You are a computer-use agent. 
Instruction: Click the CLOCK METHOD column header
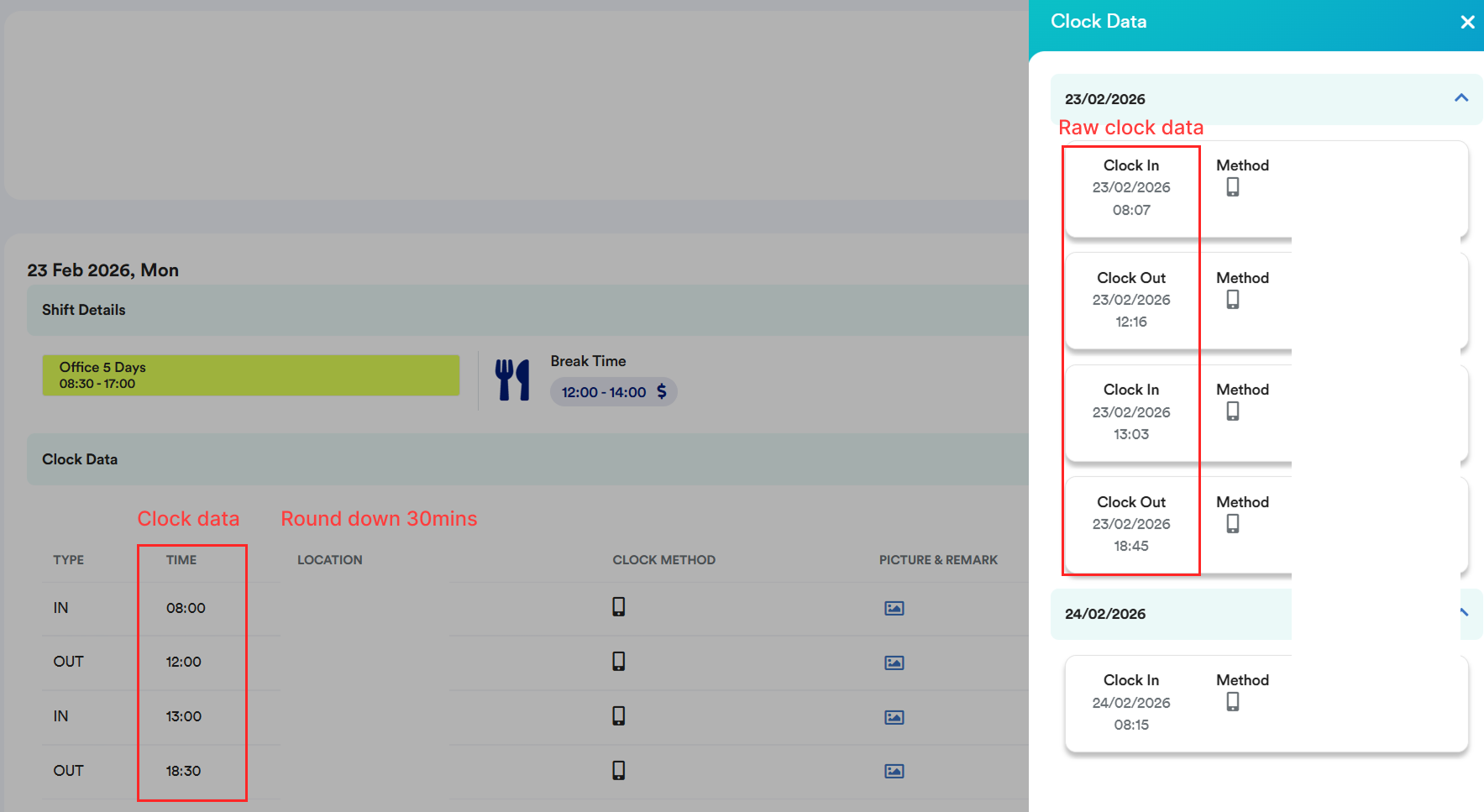pyautogui.click(x=664, y=560)
